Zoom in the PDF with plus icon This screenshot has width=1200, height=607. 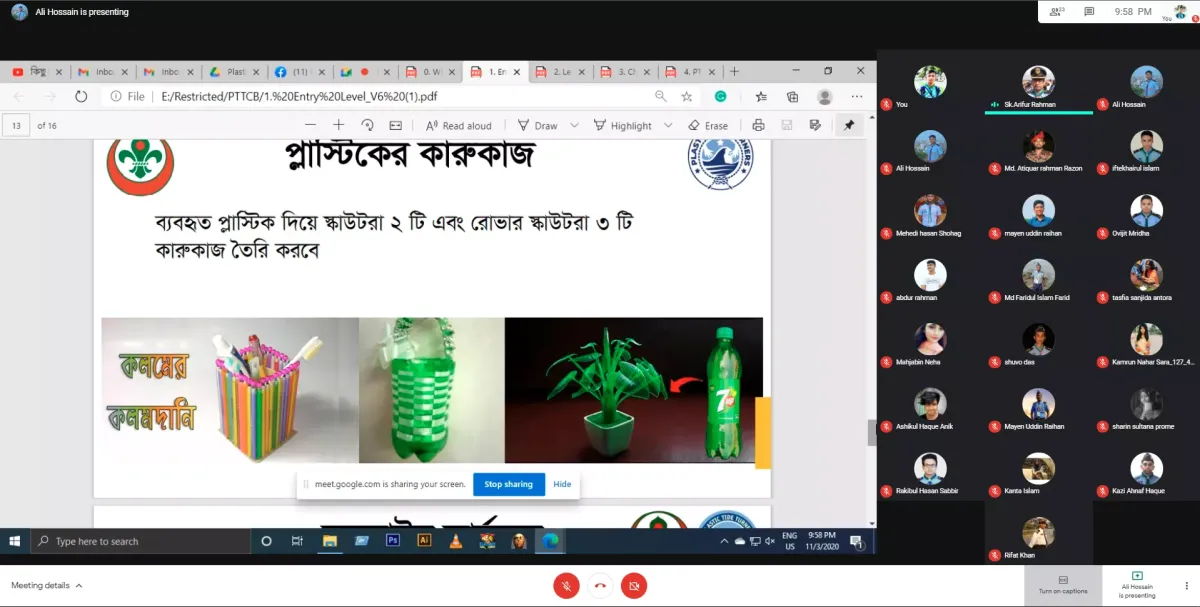point(338,125)
